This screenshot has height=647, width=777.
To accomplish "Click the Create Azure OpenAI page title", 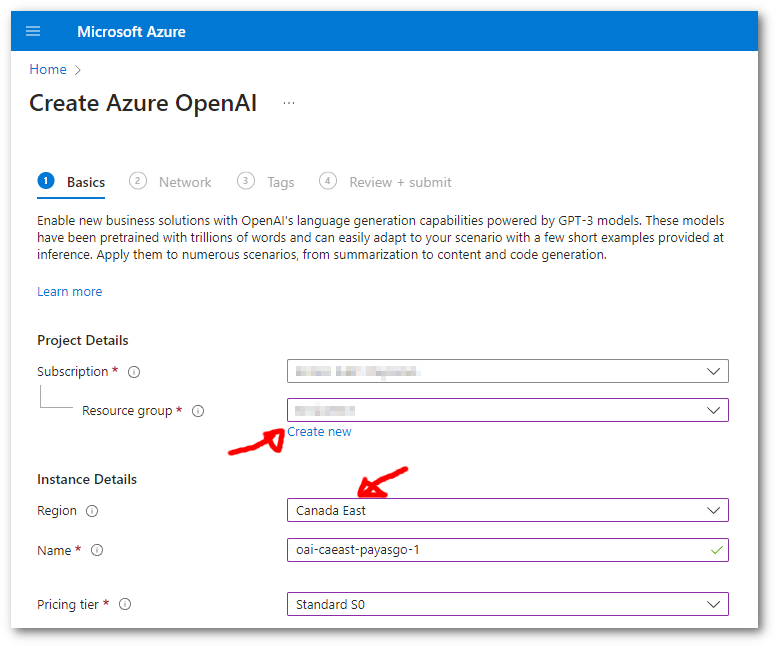I will (143, 103).
